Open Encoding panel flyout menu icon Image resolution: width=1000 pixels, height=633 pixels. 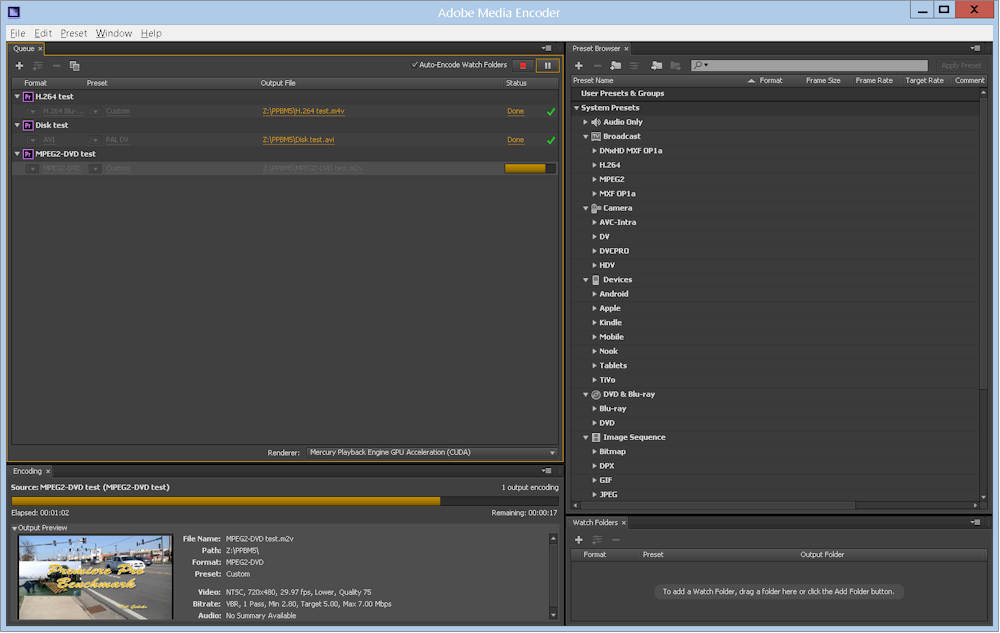[547, 471]
